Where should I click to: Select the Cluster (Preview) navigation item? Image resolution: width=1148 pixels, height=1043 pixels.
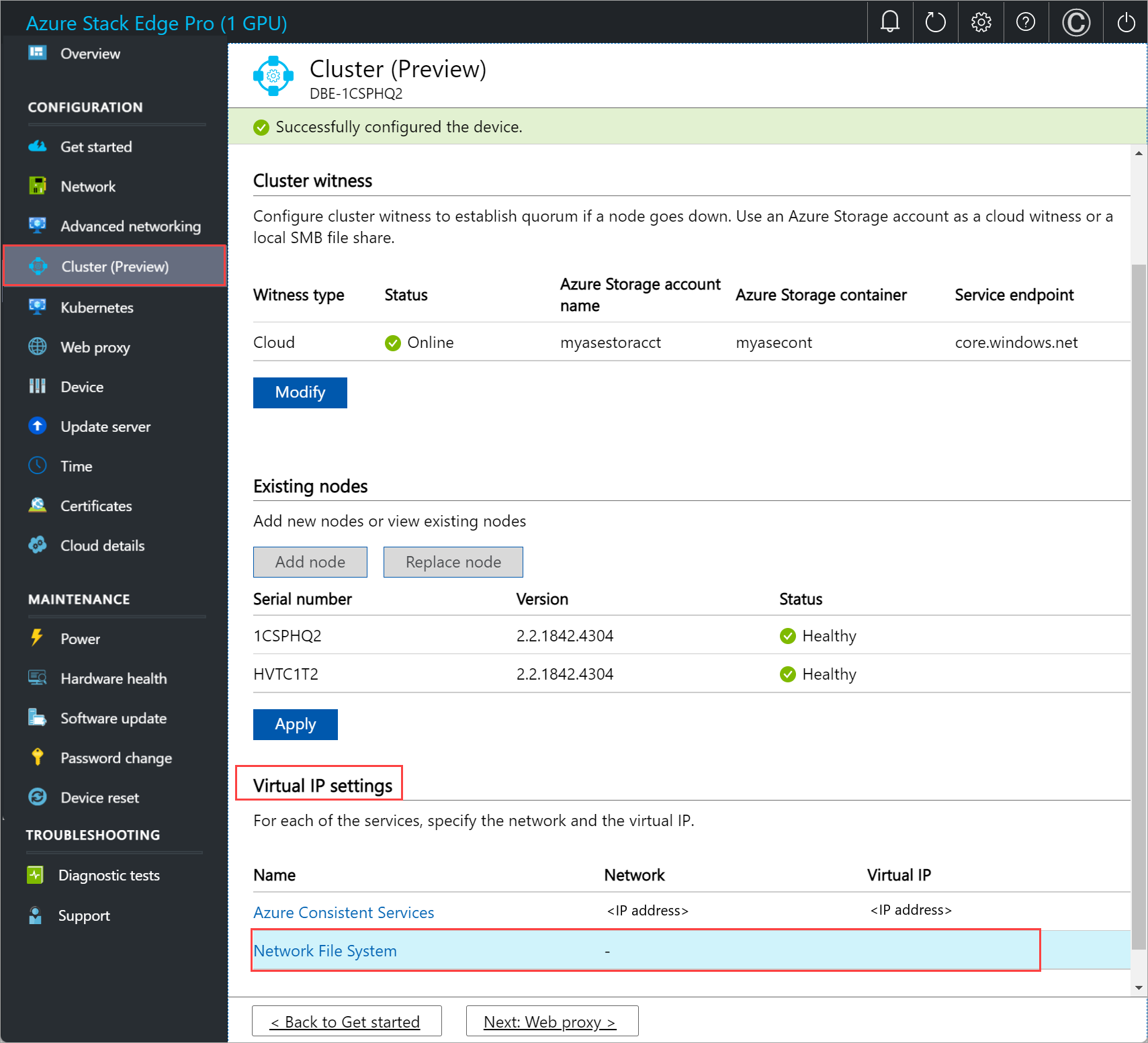tap(115, 266)
